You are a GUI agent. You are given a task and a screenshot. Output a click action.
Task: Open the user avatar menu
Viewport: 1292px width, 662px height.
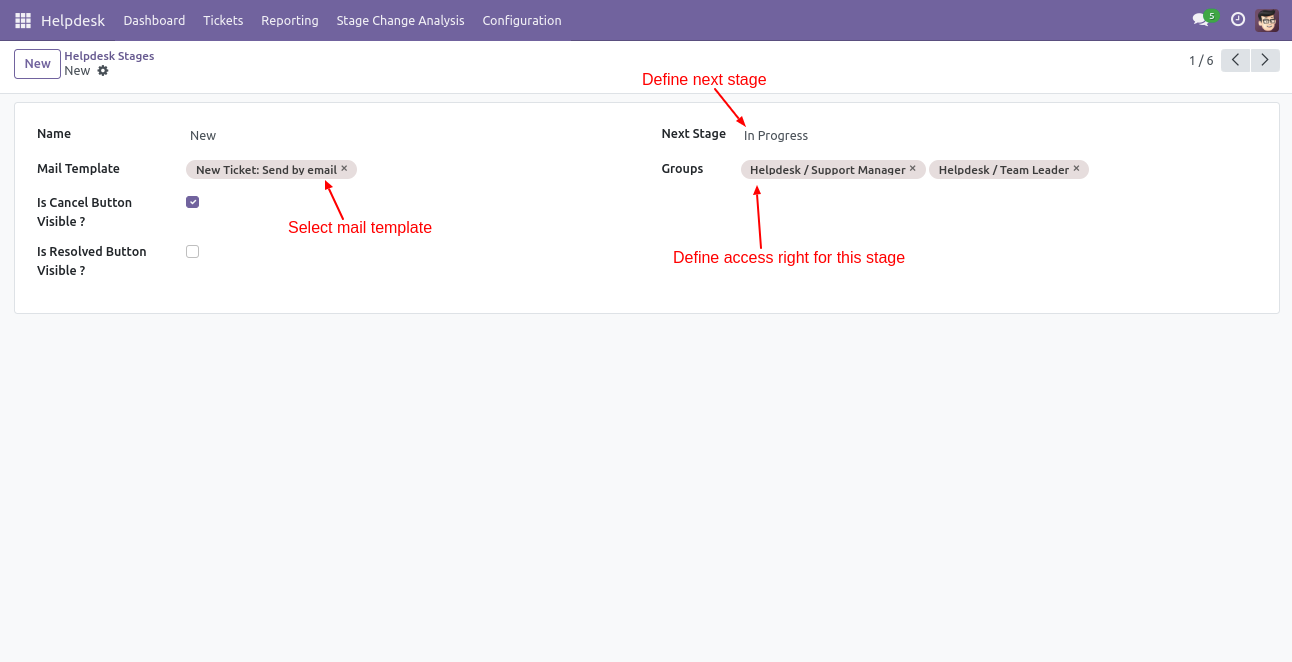(x=1267, y=20)
